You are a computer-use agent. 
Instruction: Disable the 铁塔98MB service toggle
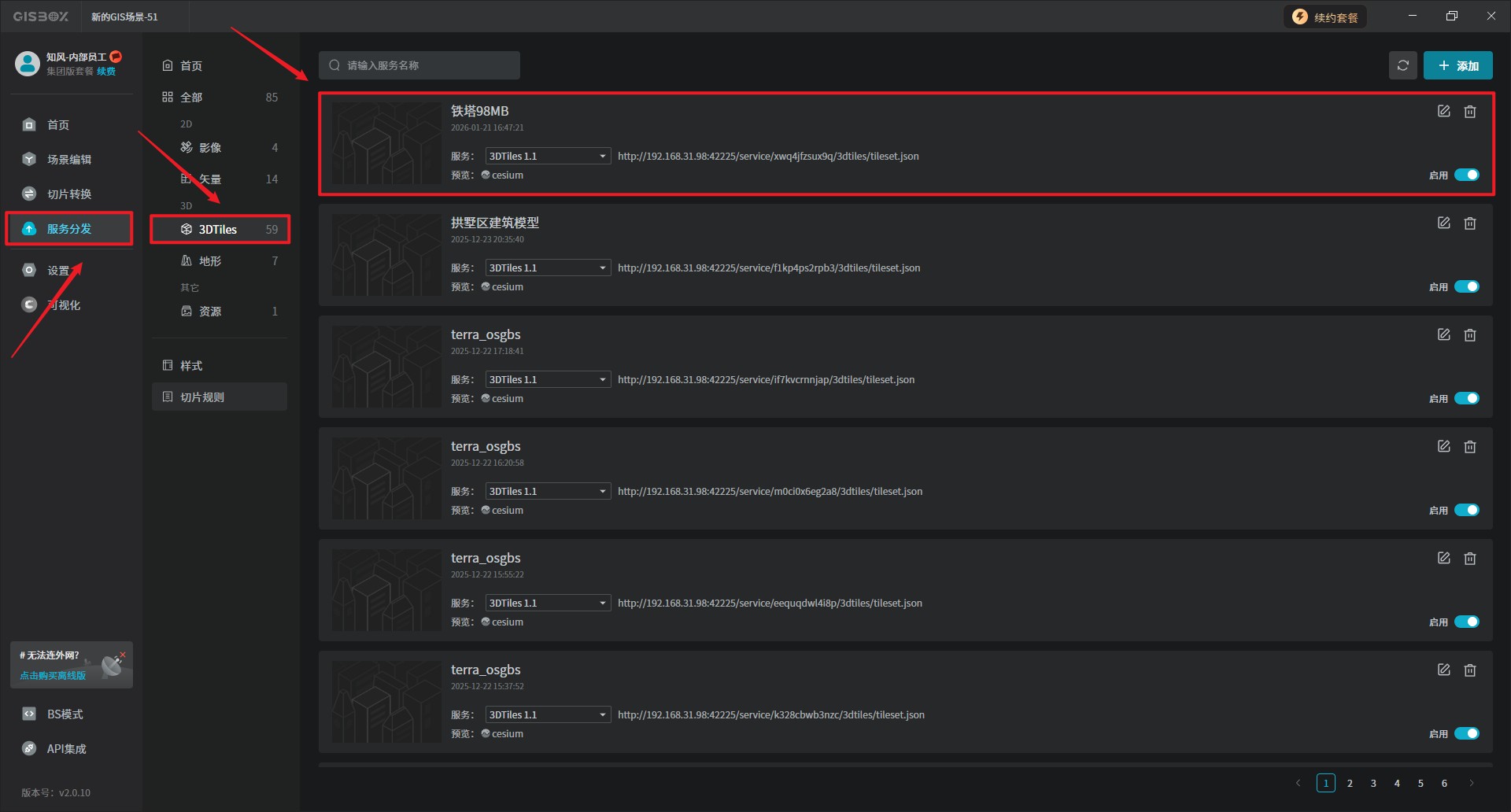point(1466,175)
